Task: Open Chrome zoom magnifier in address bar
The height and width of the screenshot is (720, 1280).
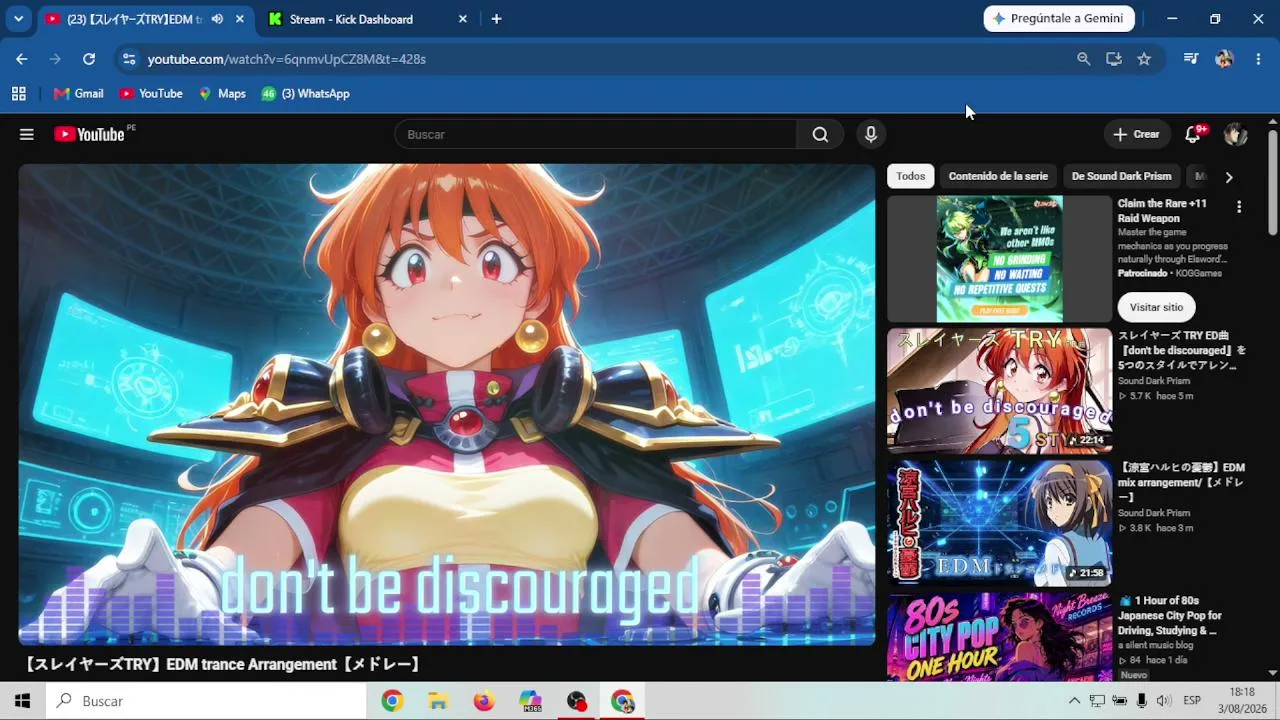Action: [x=1083, y=59]
